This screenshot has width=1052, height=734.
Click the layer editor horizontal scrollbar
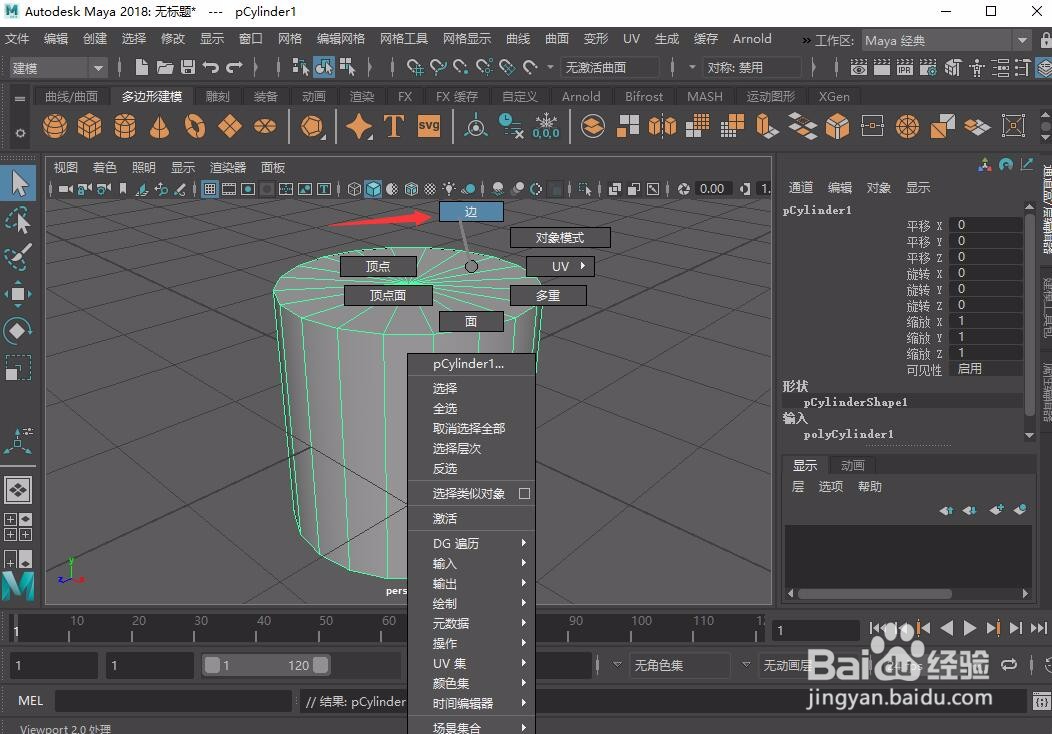pos(875,594)
